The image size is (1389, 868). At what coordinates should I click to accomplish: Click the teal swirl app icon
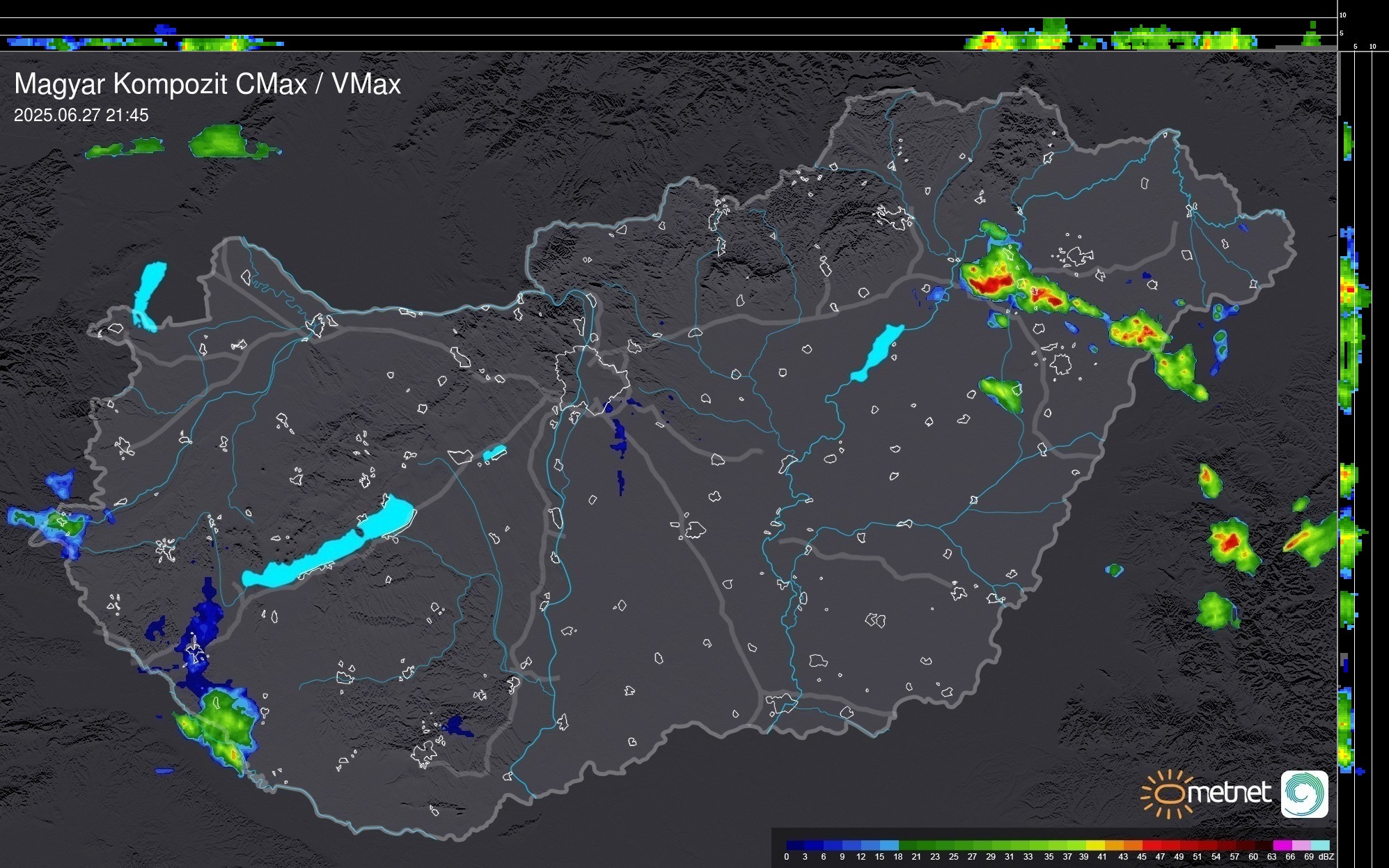(x=1304, y=794)
